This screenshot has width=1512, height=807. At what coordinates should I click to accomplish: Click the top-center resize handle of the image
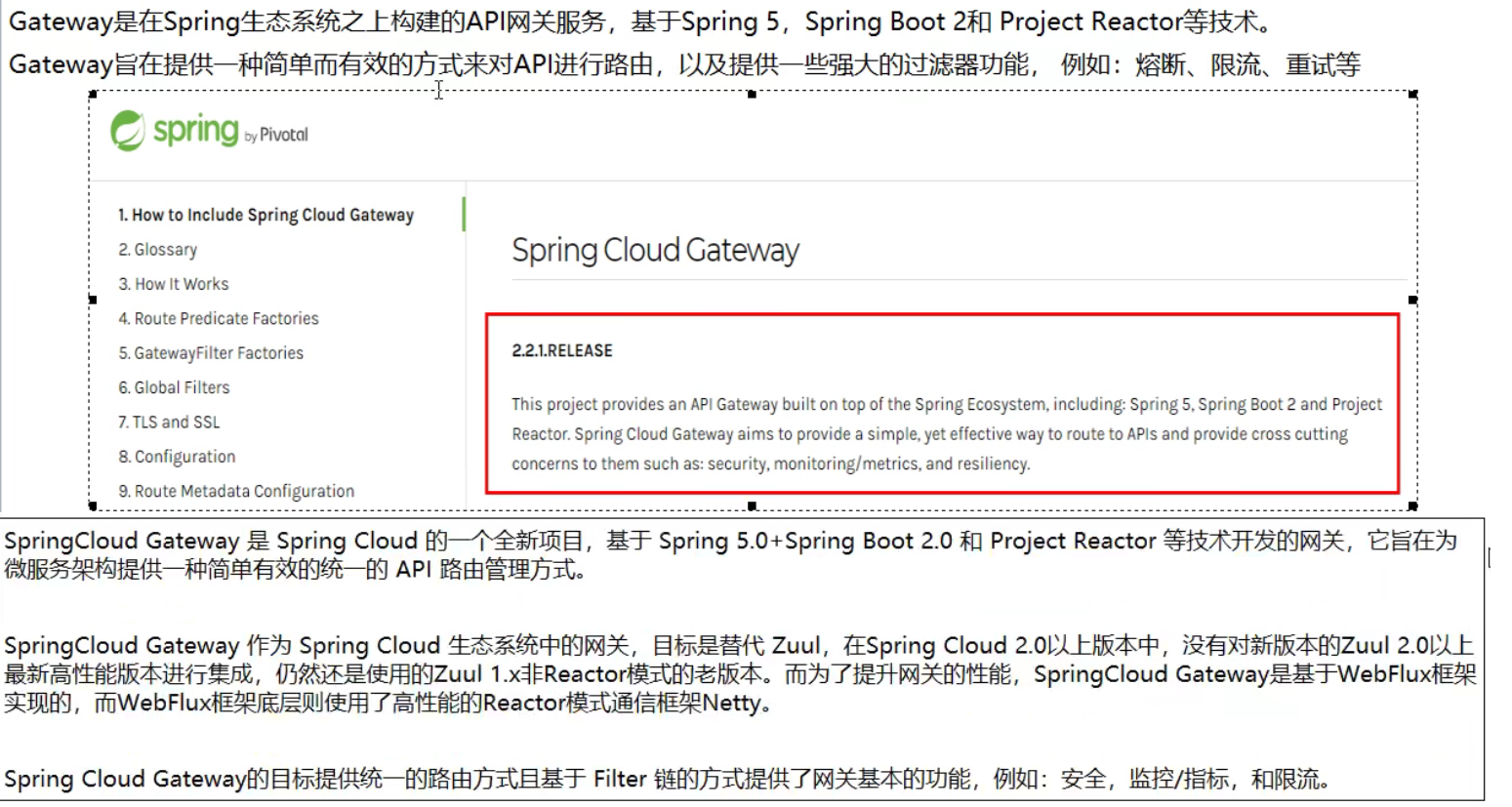point(752,95)
